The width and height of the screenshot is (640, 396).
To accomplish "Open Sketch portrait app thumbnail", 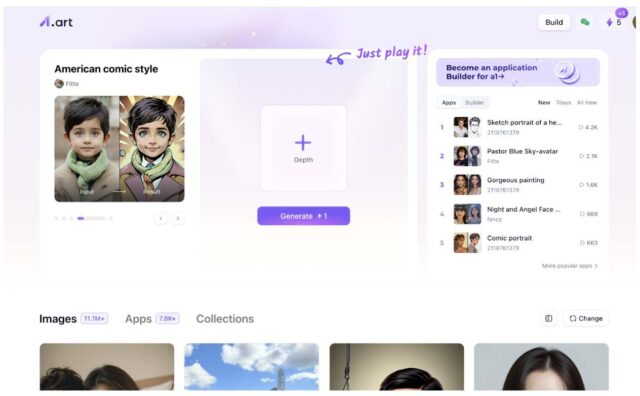I will (x=467, y=127).
